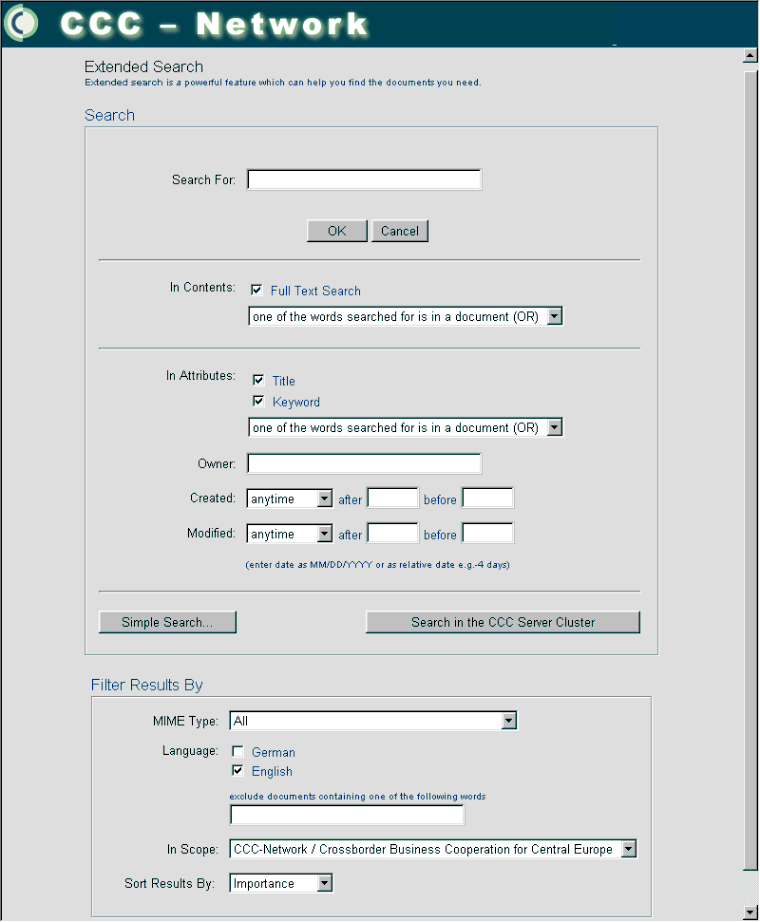760x922 pixels.
Task: Click the Owner input field
Action: [364, 464]
